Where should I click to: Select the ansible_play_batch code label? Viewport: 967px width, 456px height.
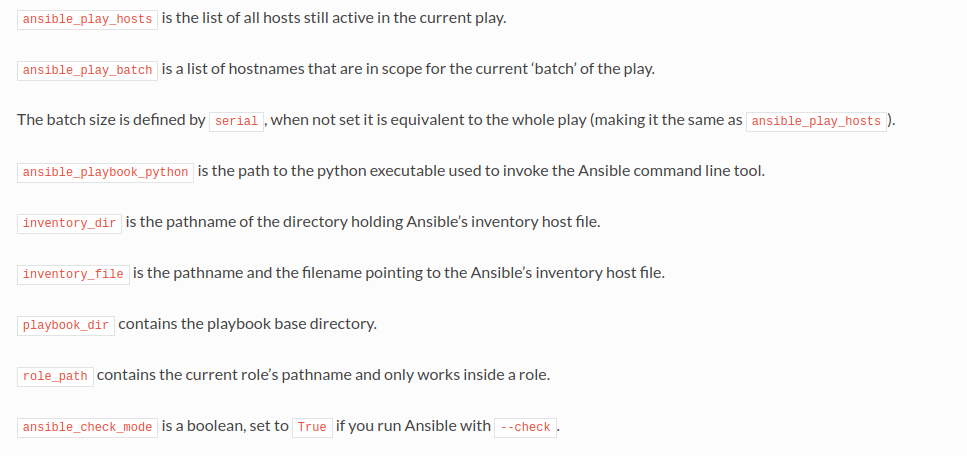(x=87, y=70)
